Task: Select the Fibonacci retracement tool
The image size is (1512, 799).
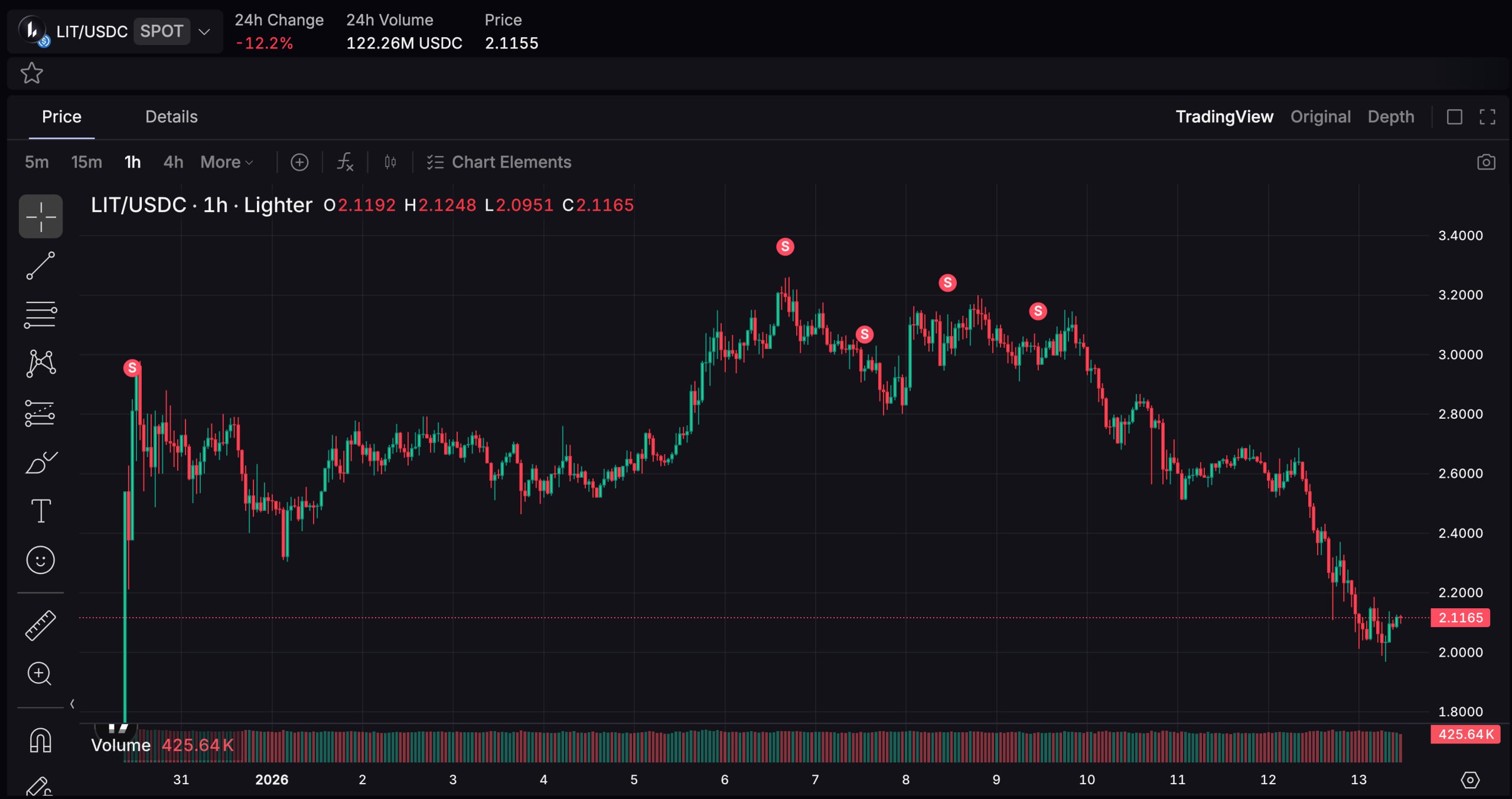Action: [x=40, y=315]
